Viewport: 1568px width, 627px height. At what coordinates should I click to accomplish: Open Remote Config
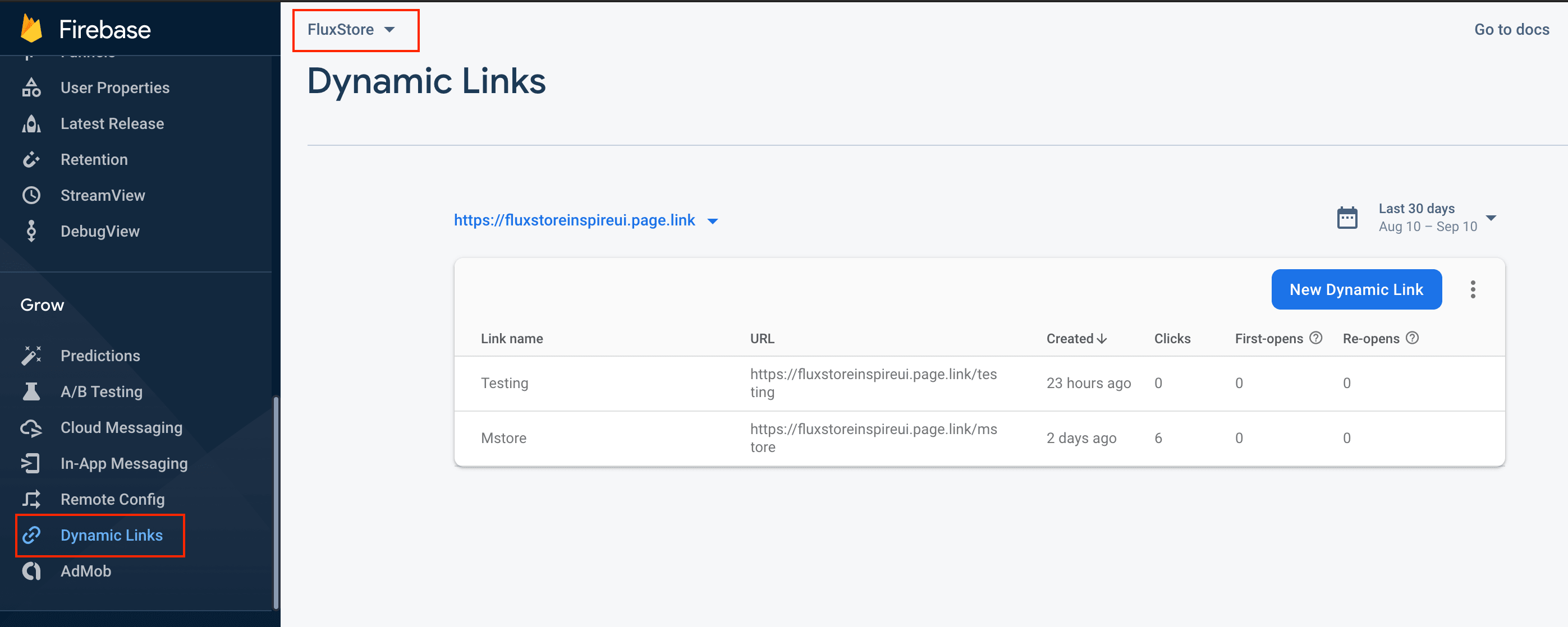tap(113, 499)
